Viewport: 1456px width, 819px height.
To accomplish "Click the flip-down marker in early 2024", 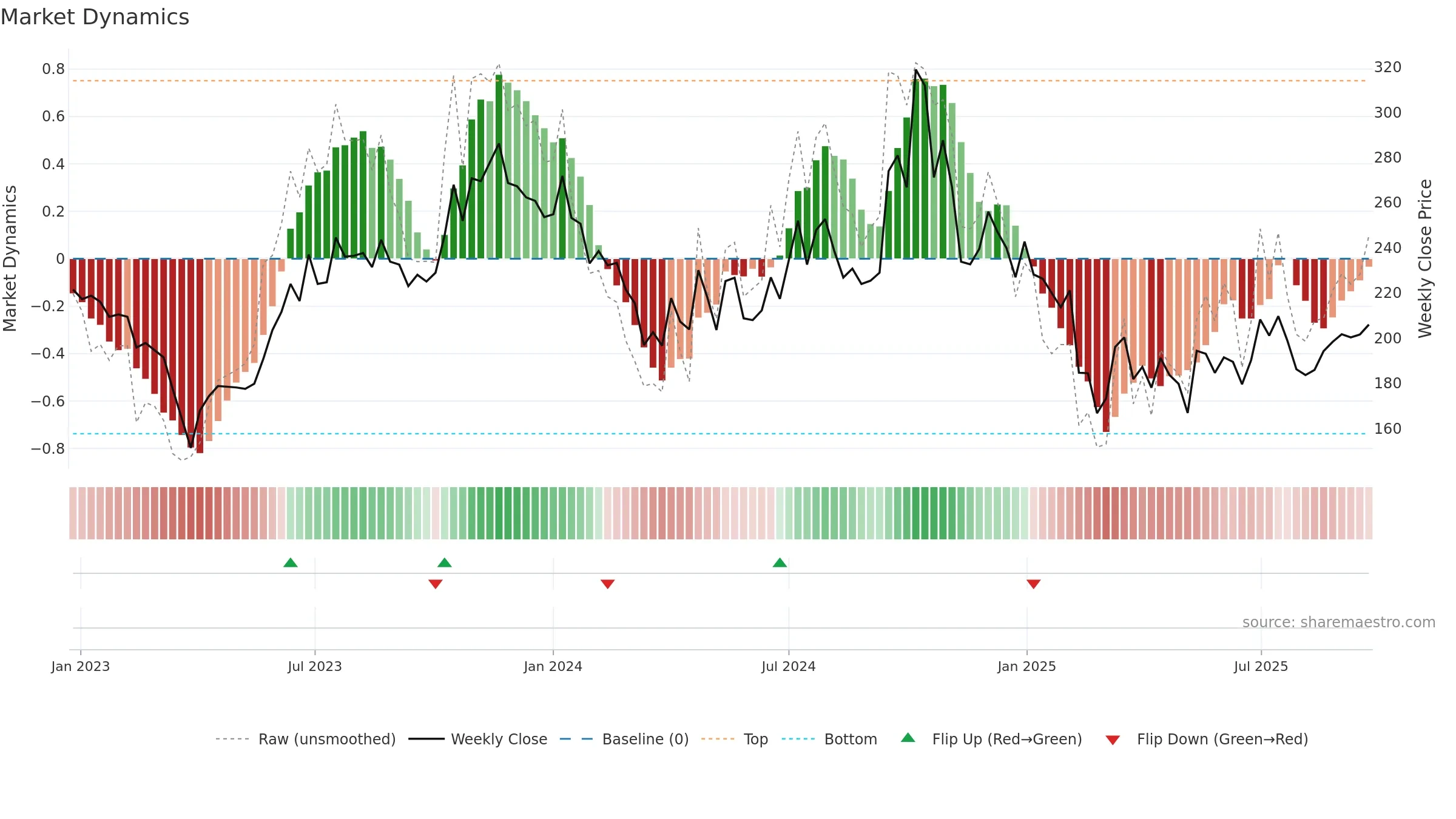I will (608, 584).
